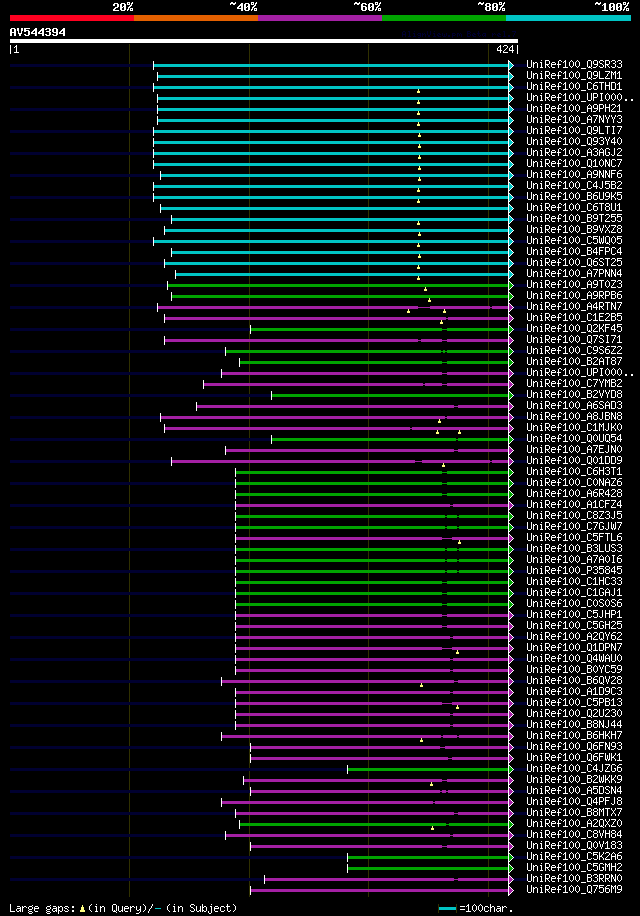
Task: Select the UniRef100_C1GAJ1 label
Action: (574, 593)
